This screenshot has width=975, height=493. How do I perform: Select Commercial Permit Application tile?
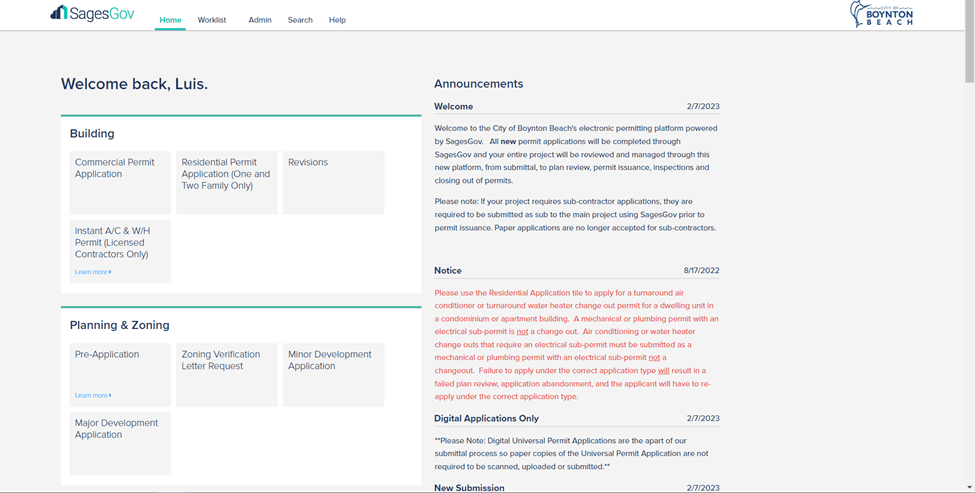120,182
